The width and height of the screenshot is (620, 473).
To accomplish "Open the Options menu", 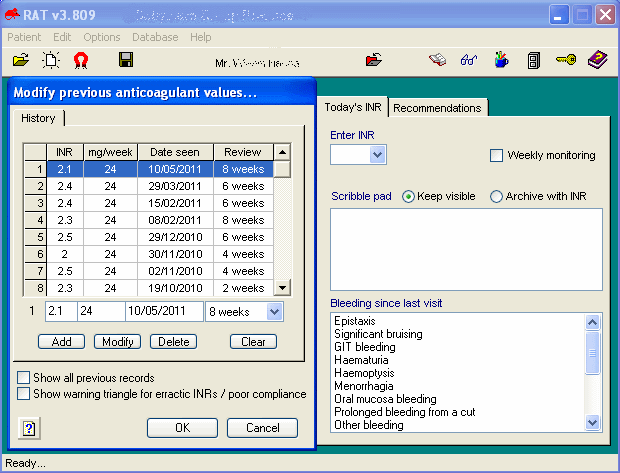I will pos(102,37).
